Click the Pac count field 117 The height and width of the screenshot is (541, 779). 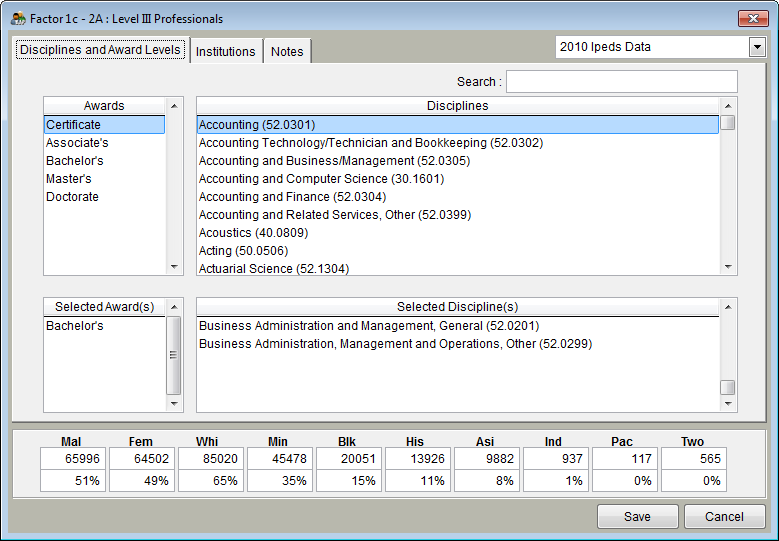point(625,459)
